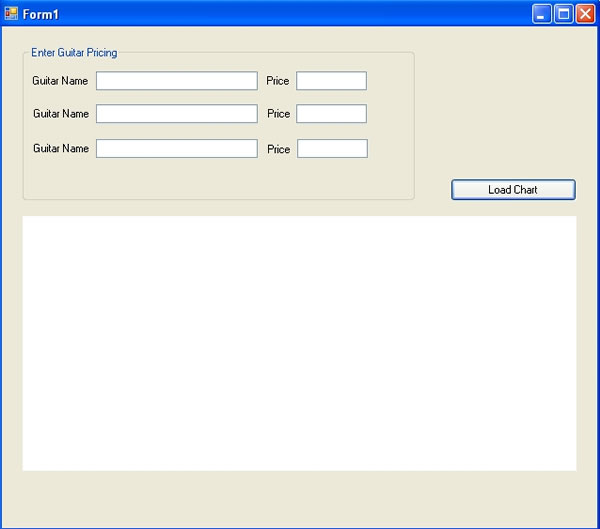Click the third row's Guitar Name label
Image resolution: width=600 pixels, height=529 pixels.
[x=60, y=149]
